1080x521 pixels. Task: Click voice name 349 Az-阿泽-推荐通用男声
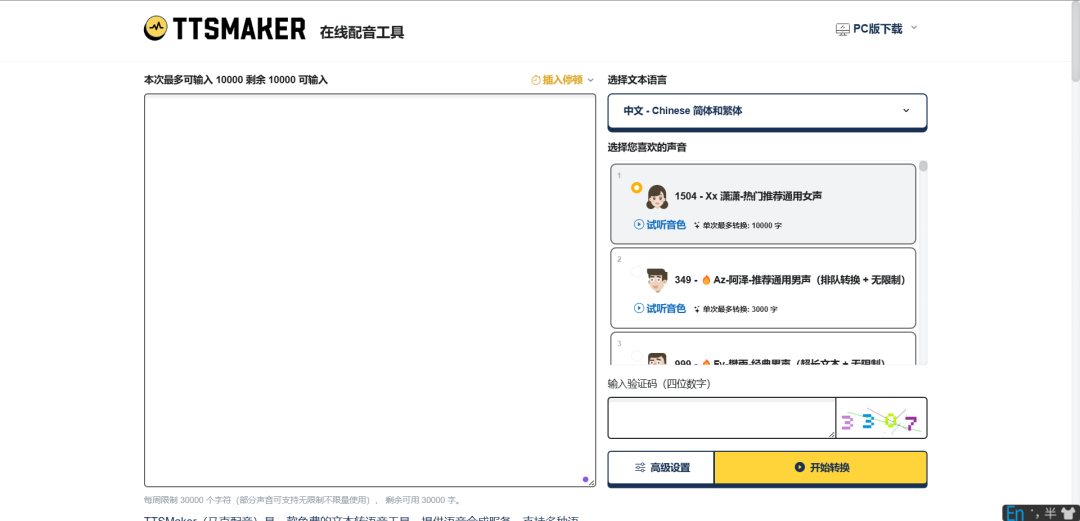pos(790,280)
